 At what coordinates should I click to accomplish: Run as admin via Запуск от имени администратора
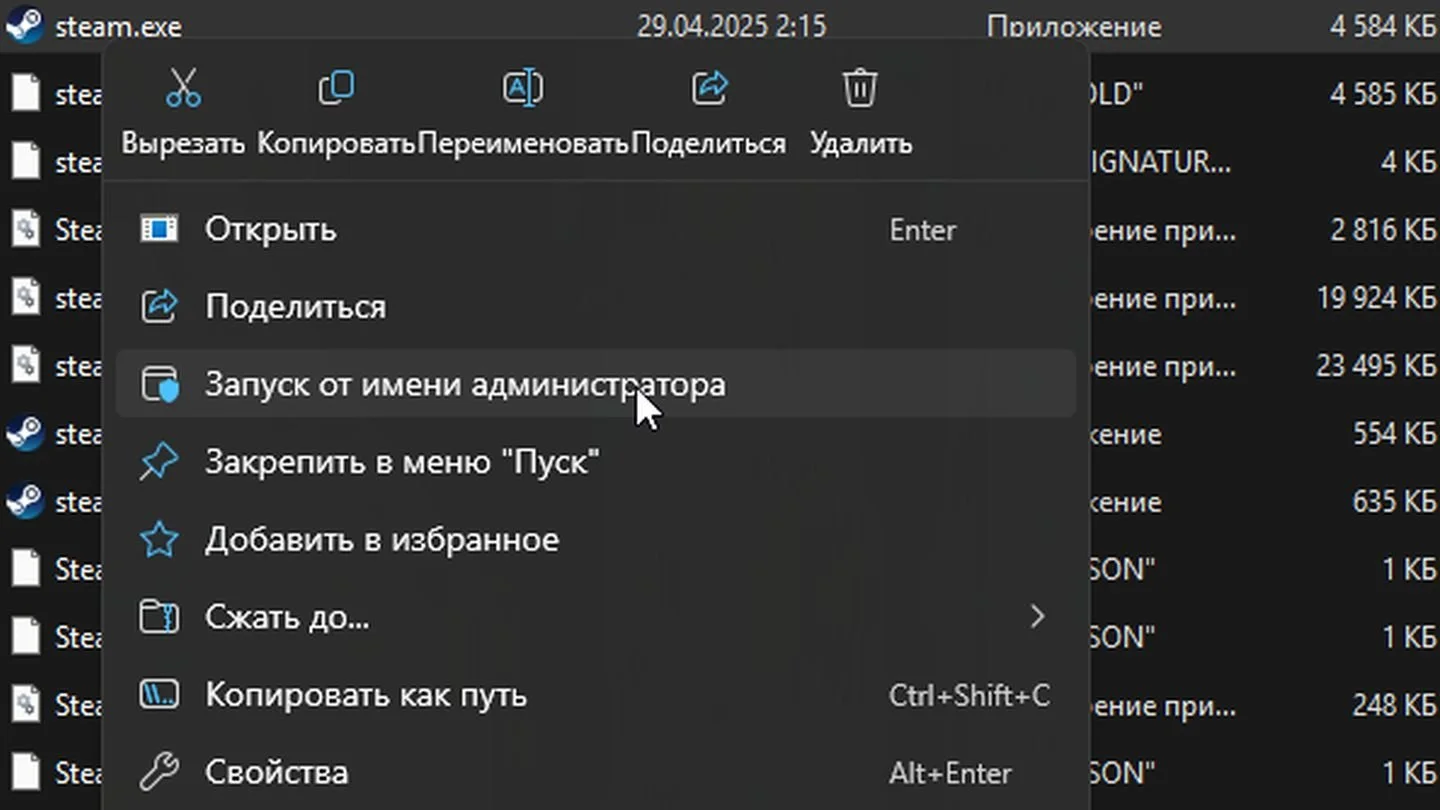[x=596, y=384]
